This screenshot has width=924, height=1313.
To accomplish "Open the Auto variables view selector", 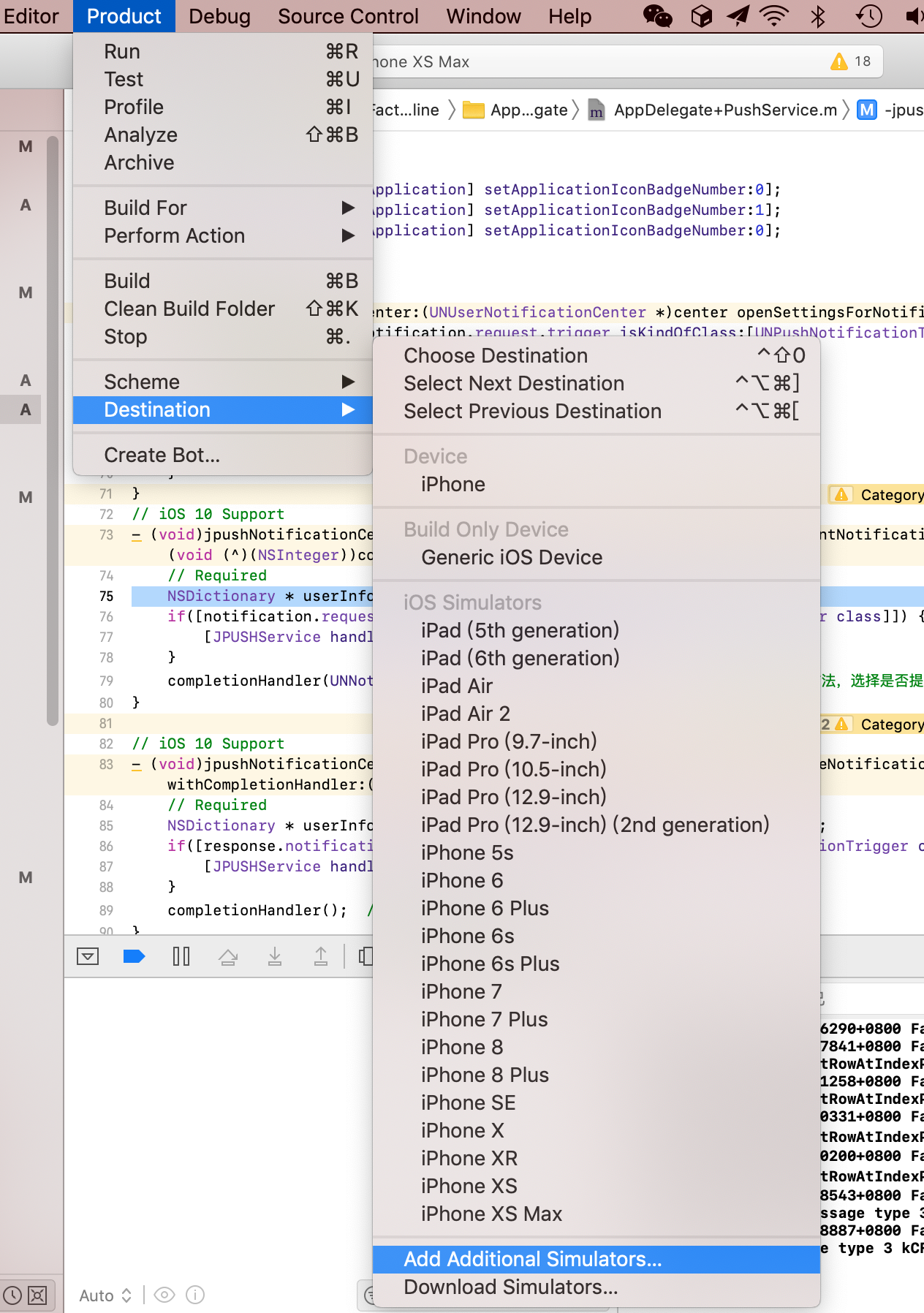I will pos(105,1295).
